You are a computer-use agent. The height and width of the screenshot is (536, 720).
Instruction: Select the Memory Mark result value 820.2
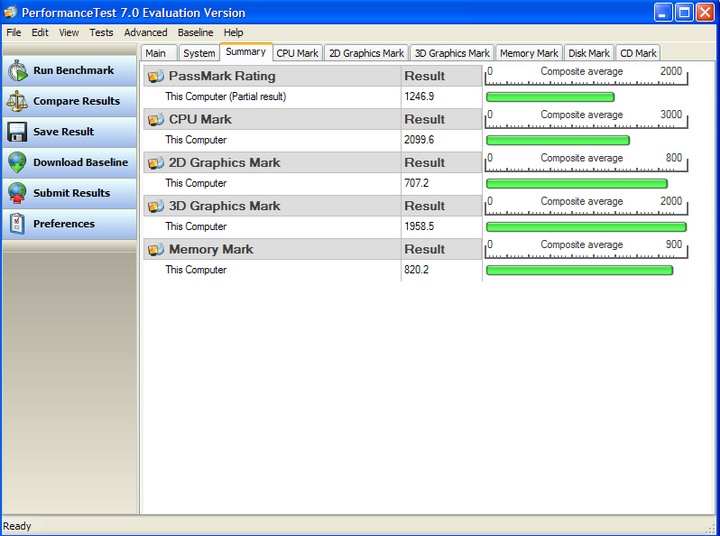(416, 270)
